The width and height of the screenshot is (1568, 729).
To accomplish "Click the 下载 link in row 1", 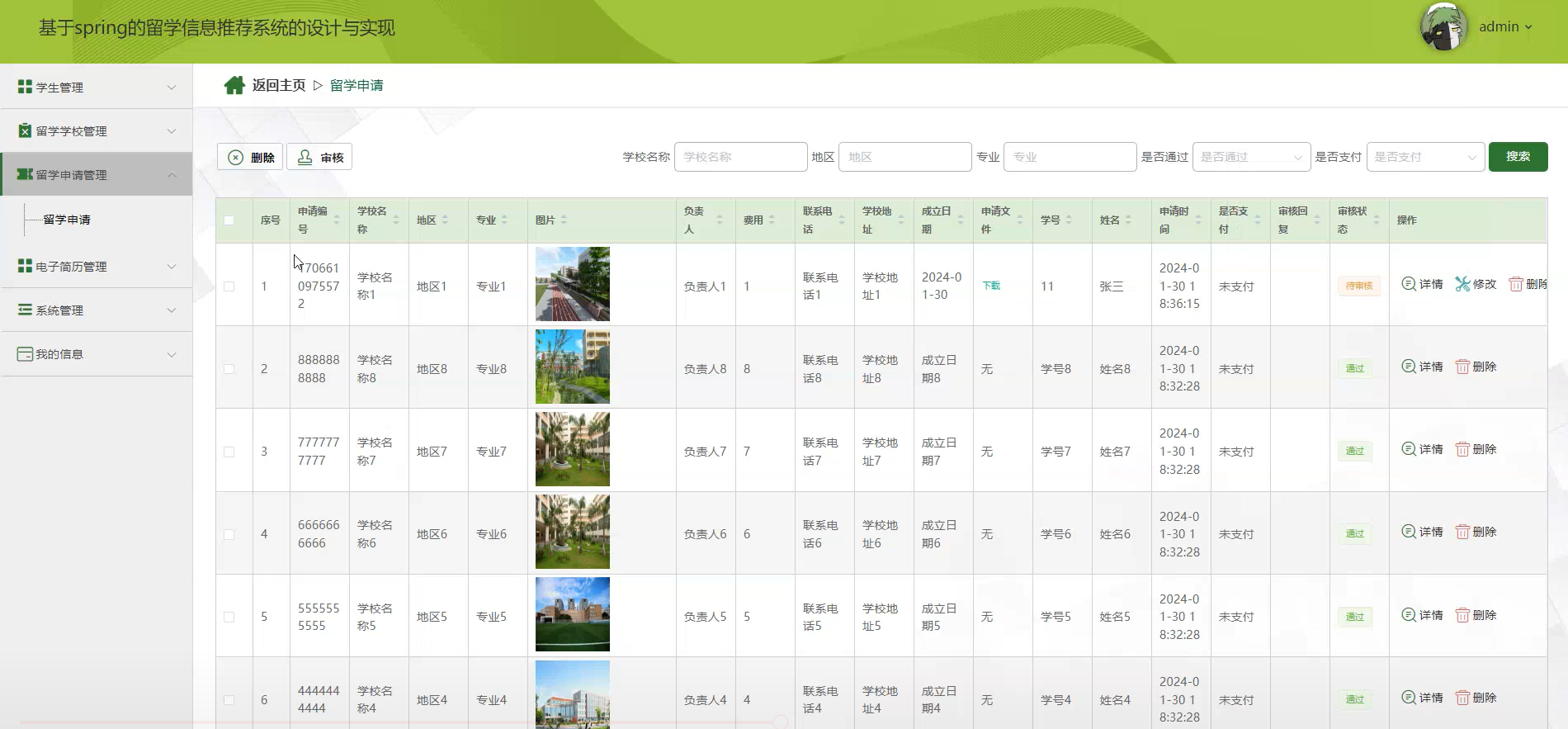I will (991, 286).
